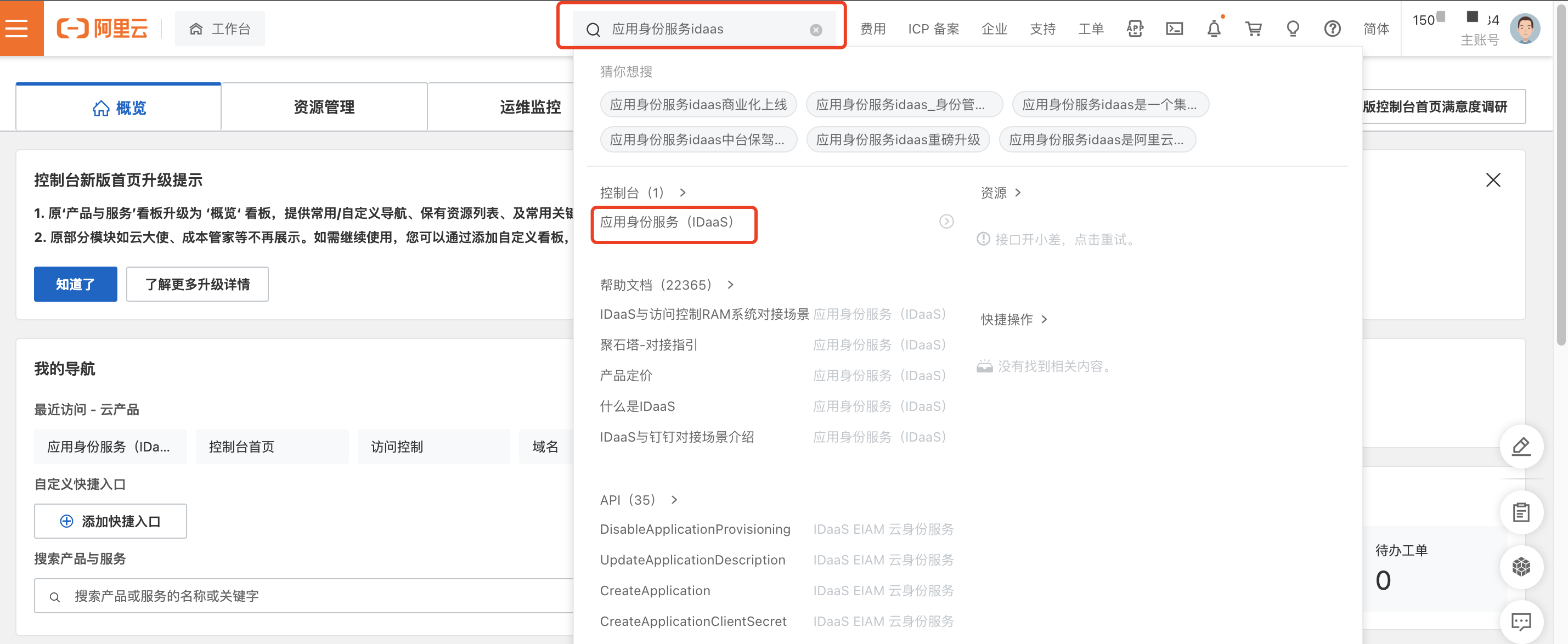The width and height of the screenshot is (1568, 644).
Task: Click the edit pencil floating icon
Action: coord(1521,446)
